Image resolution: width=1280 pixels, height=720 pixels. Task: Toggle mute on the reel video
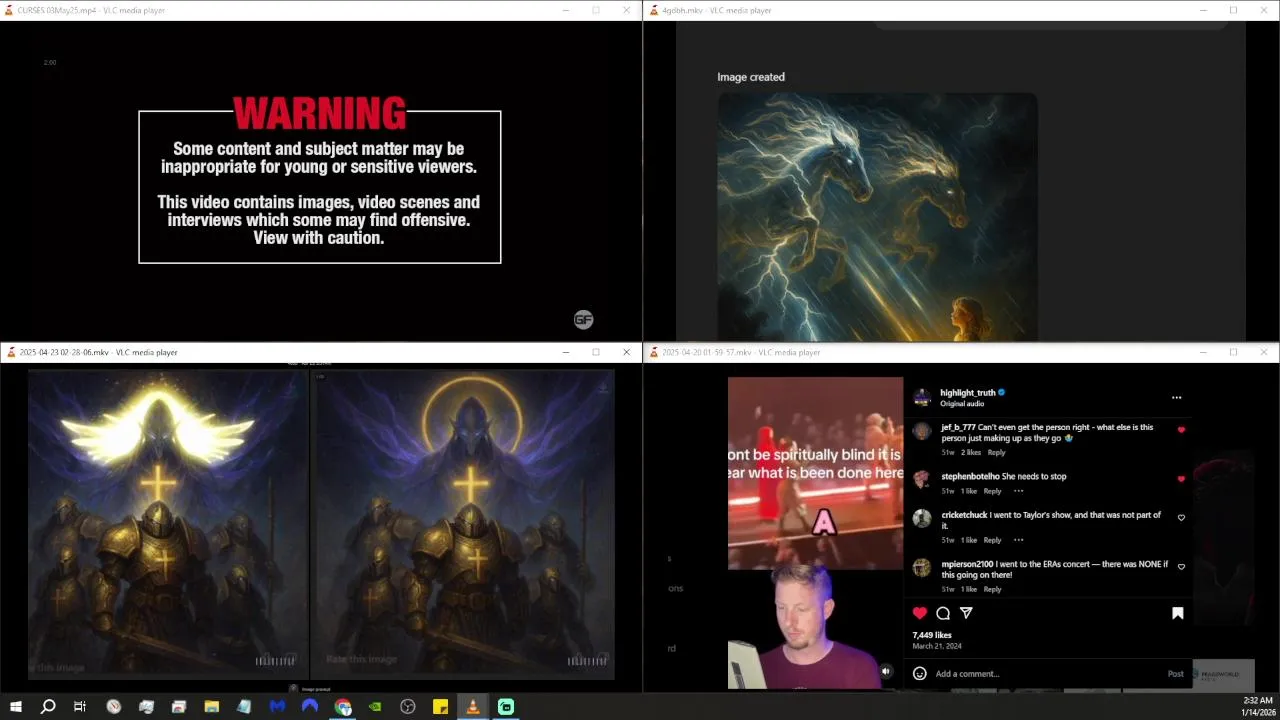[x=885, y=672]
